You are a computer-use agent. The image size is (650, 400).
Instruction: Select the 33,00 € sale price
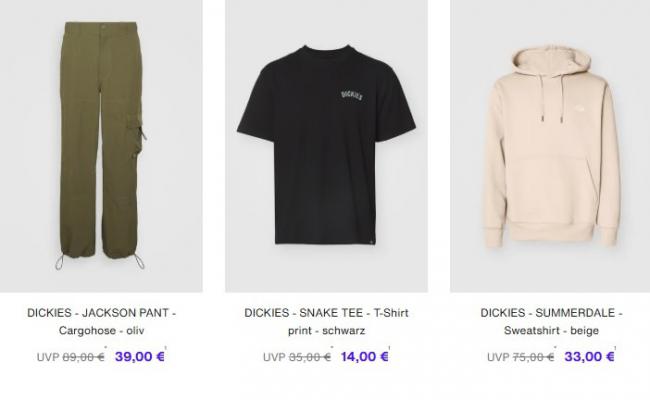coord(589,356)
